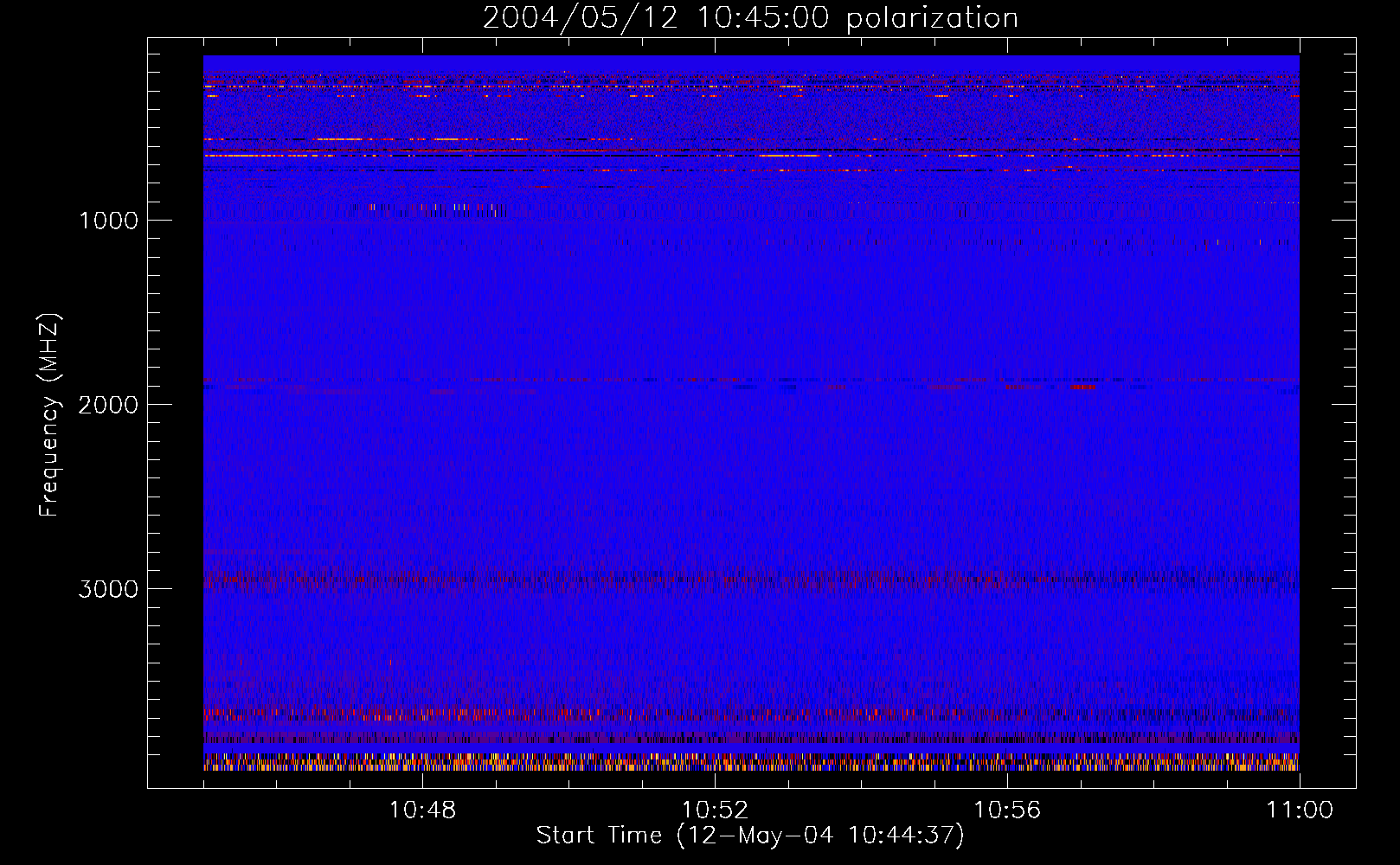This screenshot has height=865, width=1400.
Task: Click the 'Start Time (12-May-04 10:44:37)' axis label
Action: [x=750, y=836]
